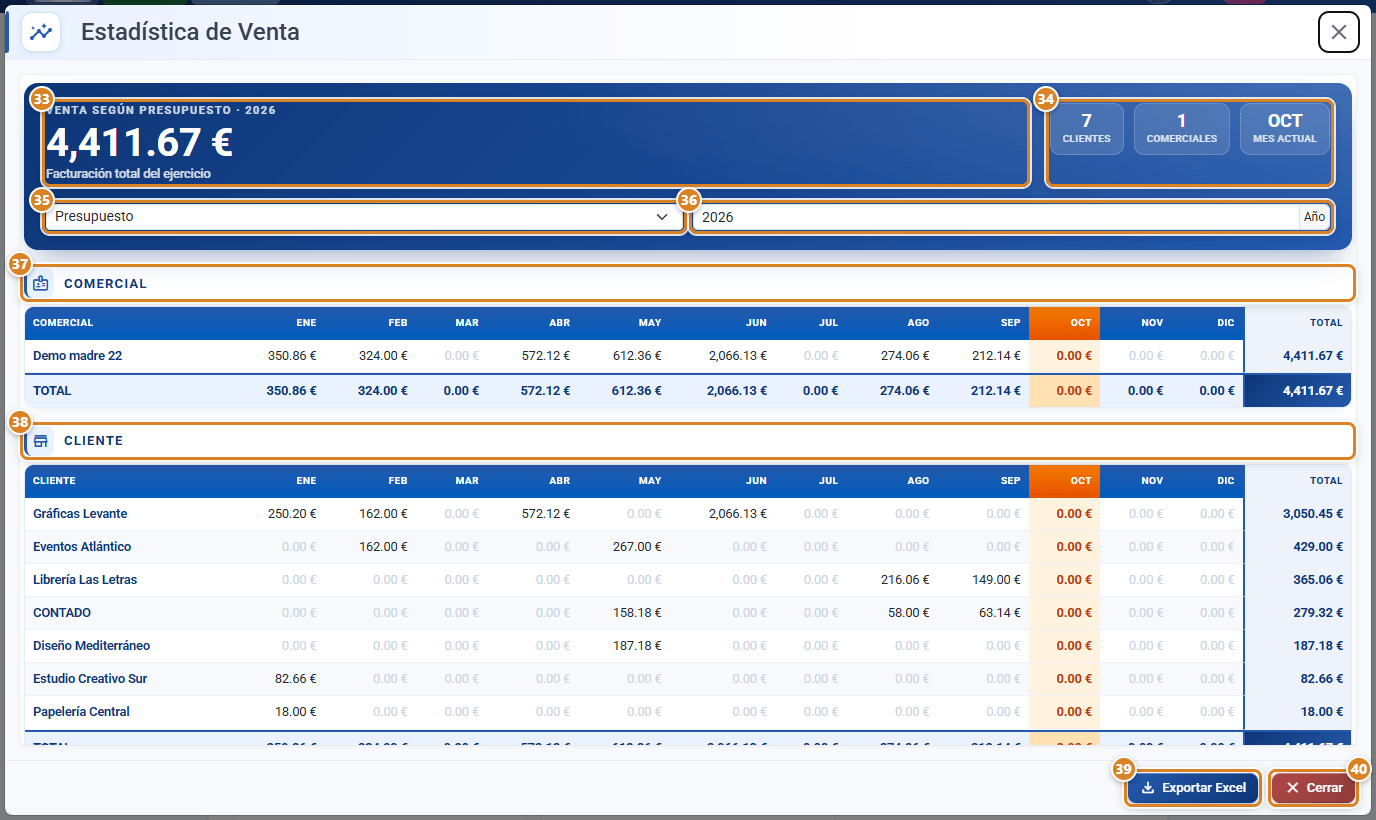Close the Estadística de Venta dialog via X
This screenshot has width=1376, height=820.
point(1339,32)
